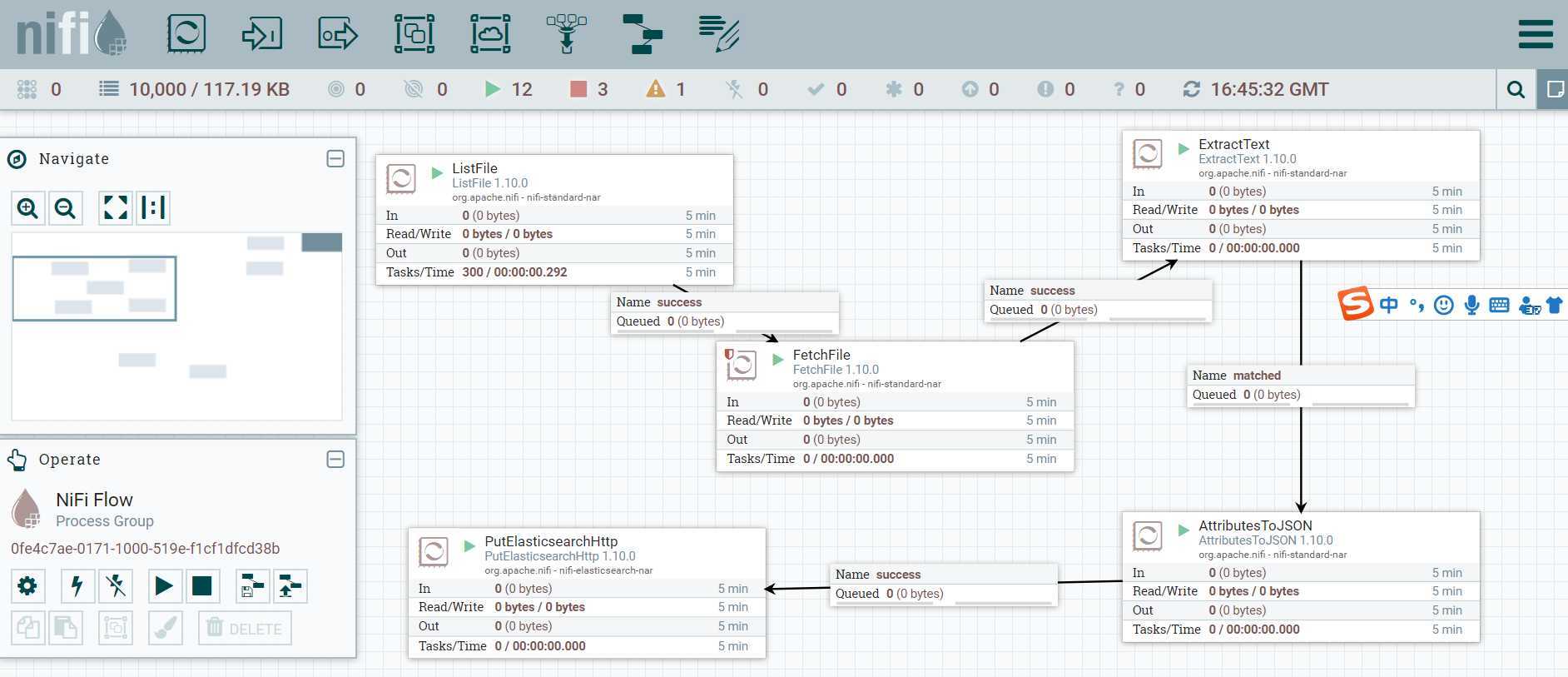Select the Remote Process Group icon
The width and height of the screenshot is (1568, 677).
[490, 34]
